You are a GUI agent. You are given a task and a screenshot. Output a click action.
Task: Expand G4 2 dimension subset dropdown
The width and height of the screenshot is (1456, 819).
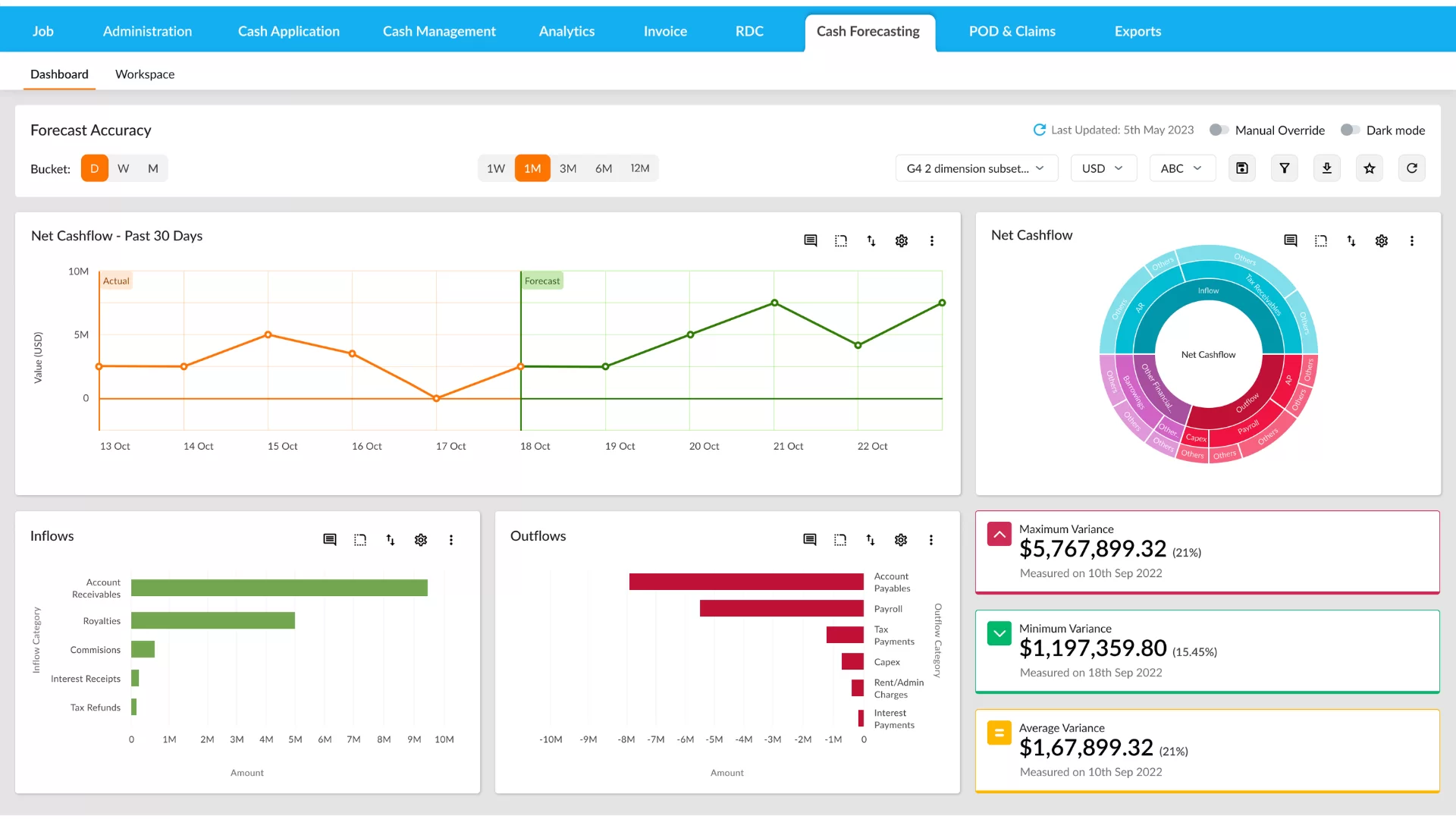(x=975, y=168)
